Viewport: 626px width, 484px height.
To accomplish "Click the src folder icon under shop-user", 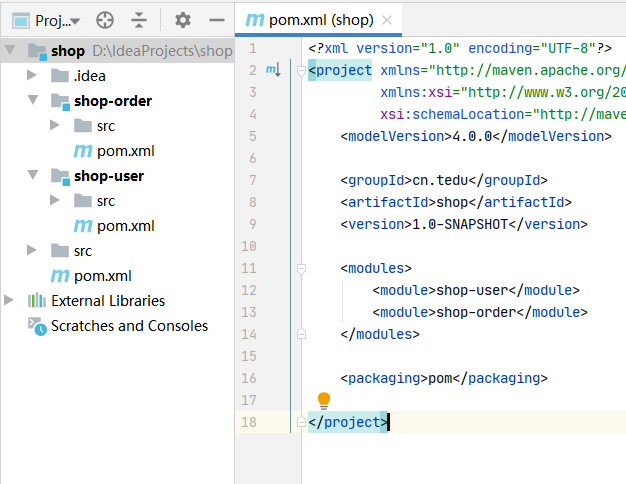I will [83, 200].
